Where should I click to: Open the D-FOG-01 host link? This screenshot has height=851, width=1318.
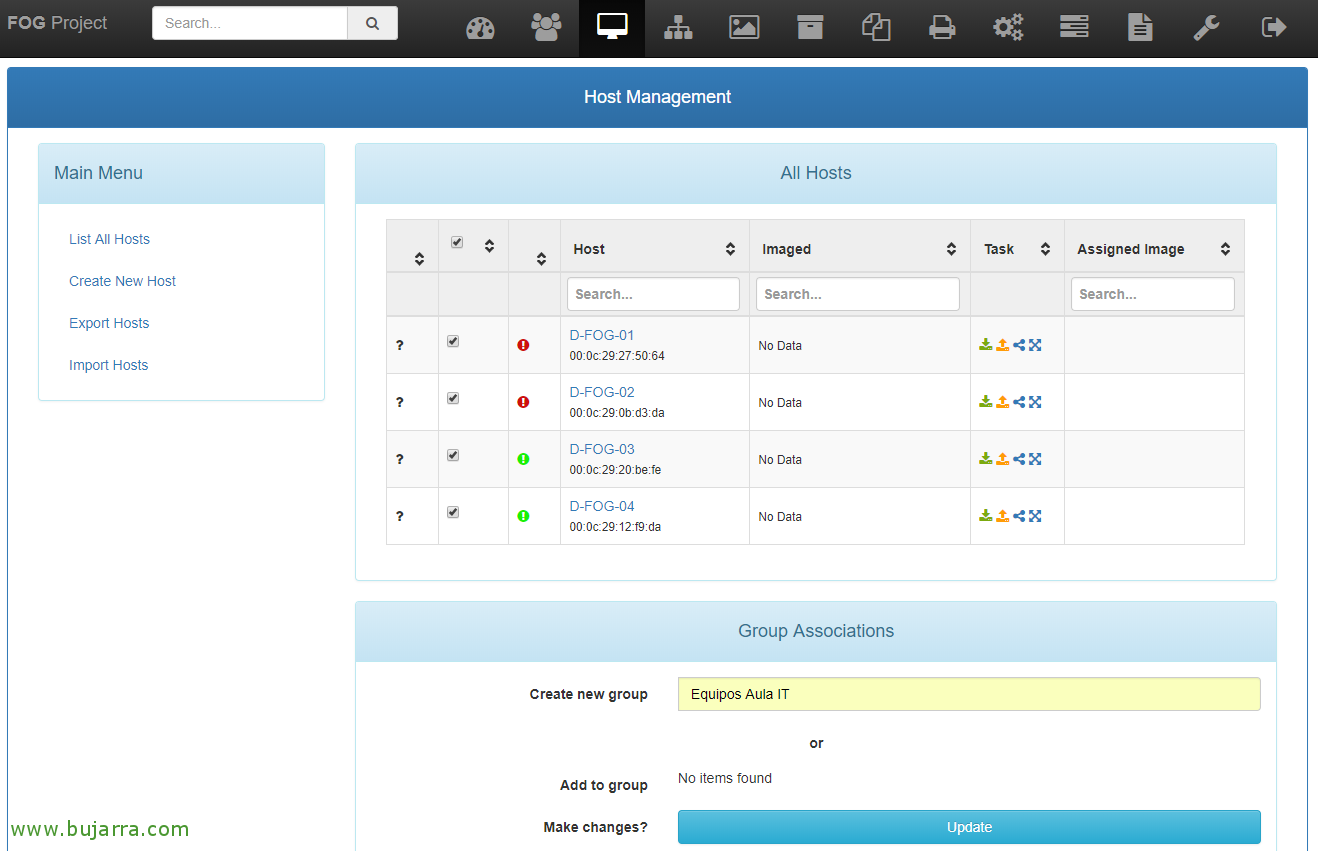coord(602,335)
